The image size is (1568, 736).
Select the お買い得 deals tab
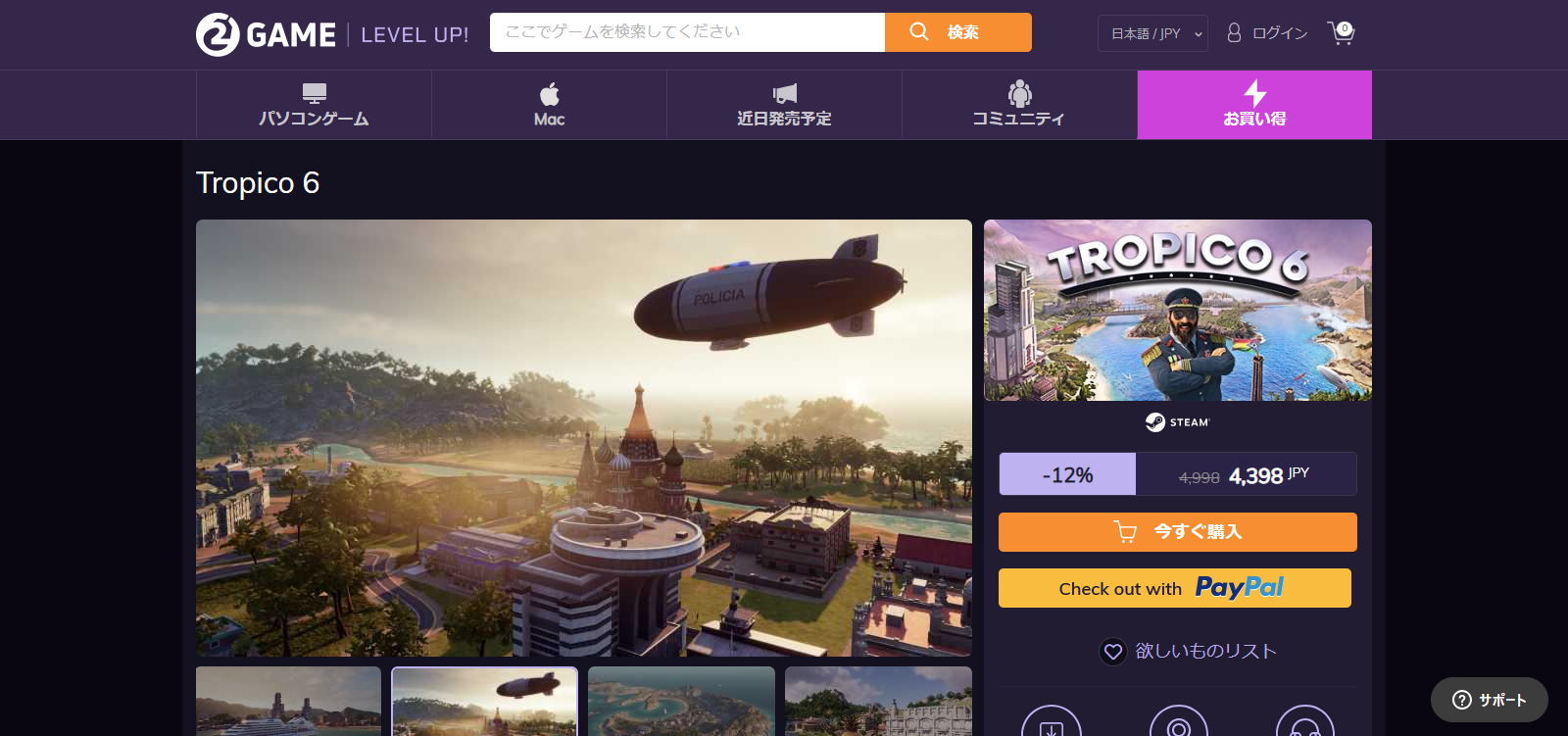point(1254,105)
